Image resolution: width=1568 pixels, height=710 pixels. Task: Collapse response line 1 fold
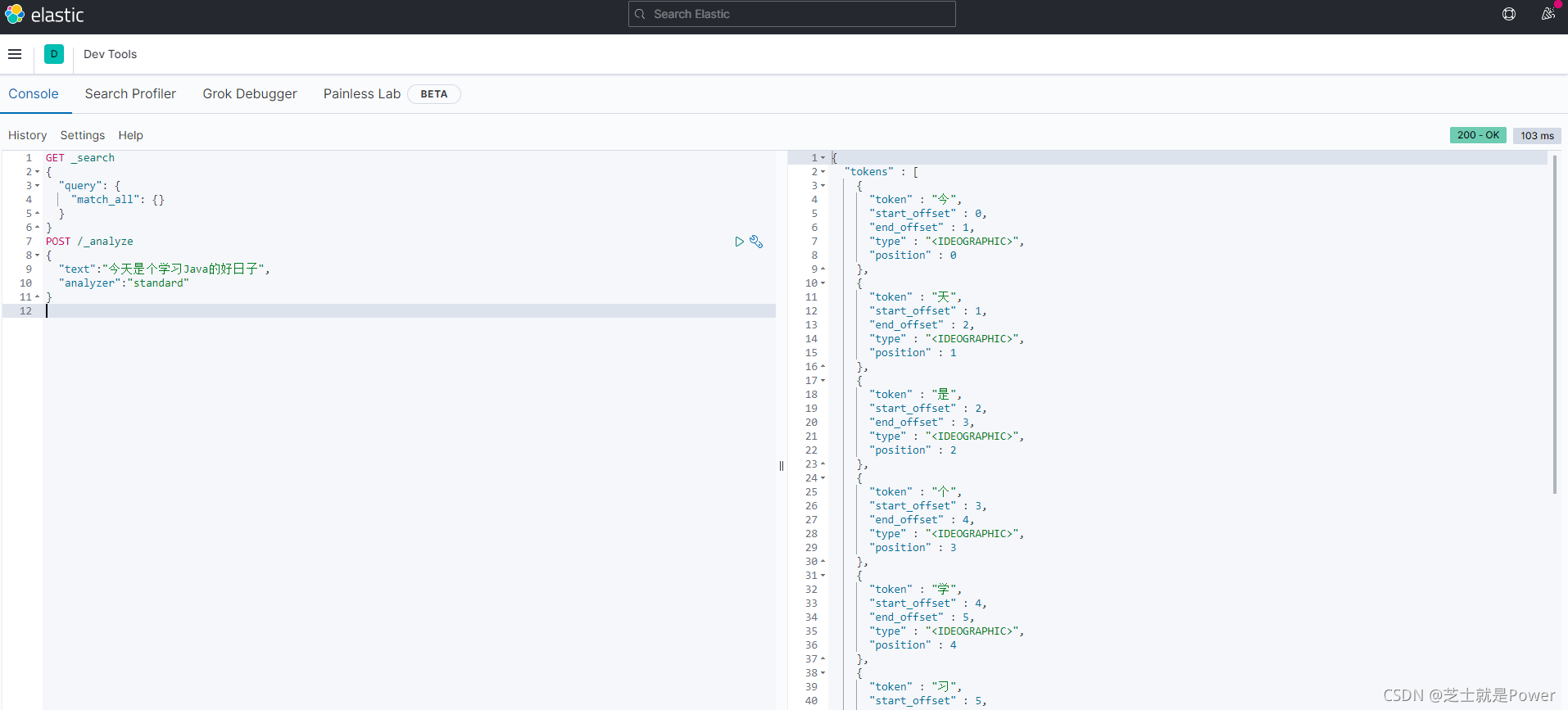coord(823,158)
